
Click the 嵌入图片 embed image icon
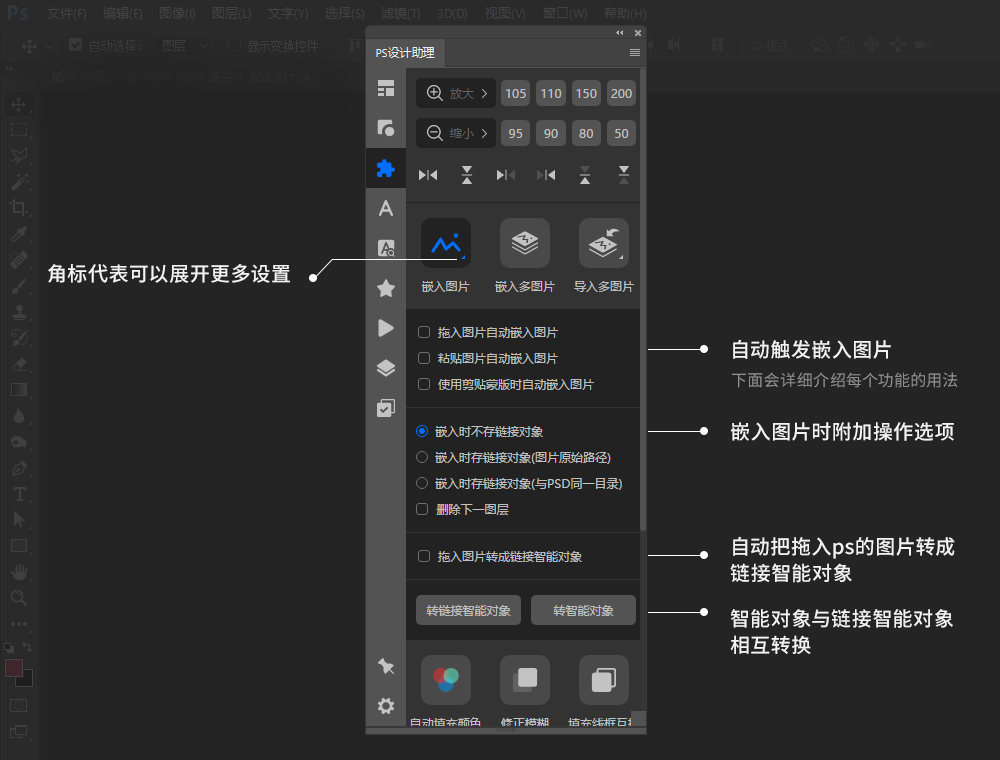click(x=446, y=243)
